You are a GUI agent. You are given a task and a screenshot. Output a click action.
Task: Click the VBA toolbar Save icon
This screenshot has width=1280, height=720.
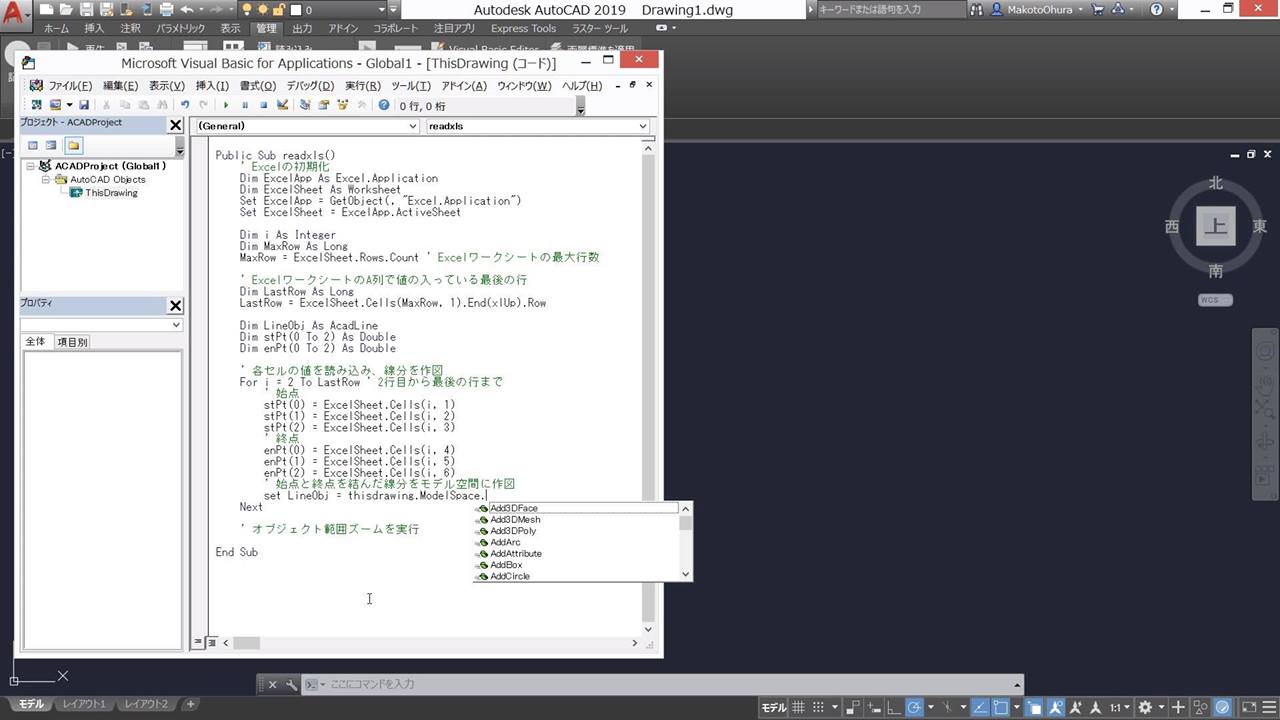[84, 105]
